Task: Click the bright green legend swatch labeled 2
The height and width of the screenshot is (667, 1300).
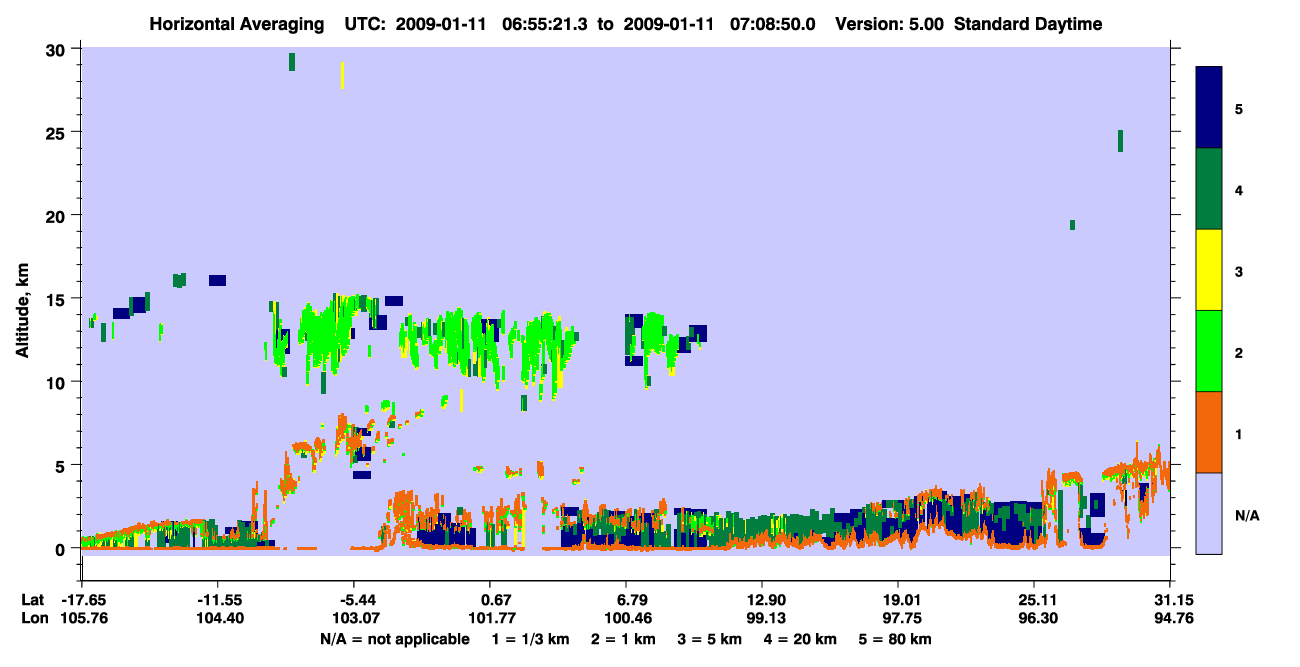Action: click(x=1209, y=351)
